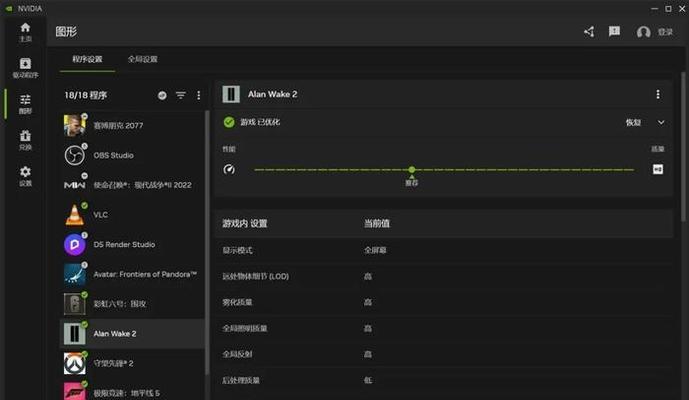Select 赛博朋克 2077 in program list
The width and height of the screenshot is (689, 400).
tap(132, 125)
